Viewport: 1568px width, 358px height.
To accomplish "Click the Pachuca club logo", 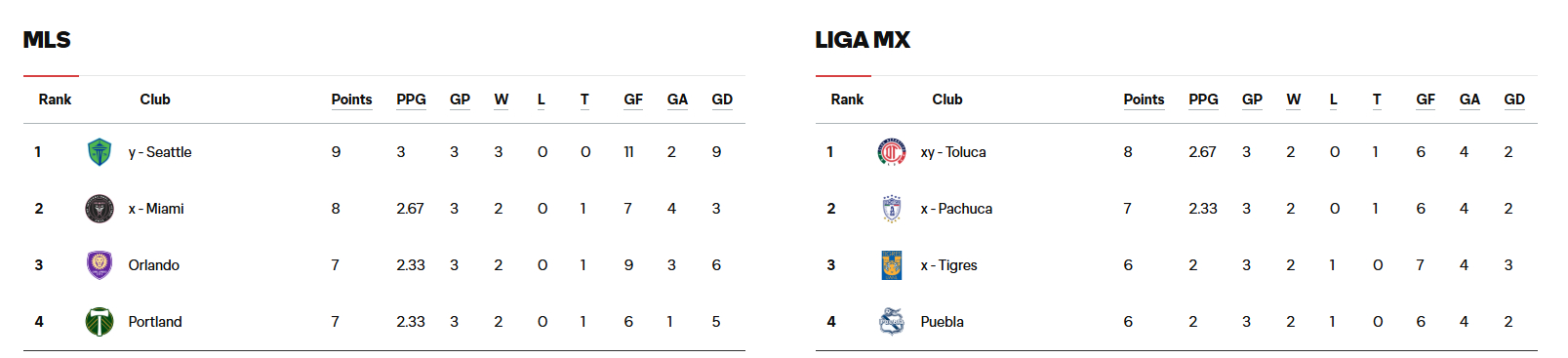I will point(892,209).
